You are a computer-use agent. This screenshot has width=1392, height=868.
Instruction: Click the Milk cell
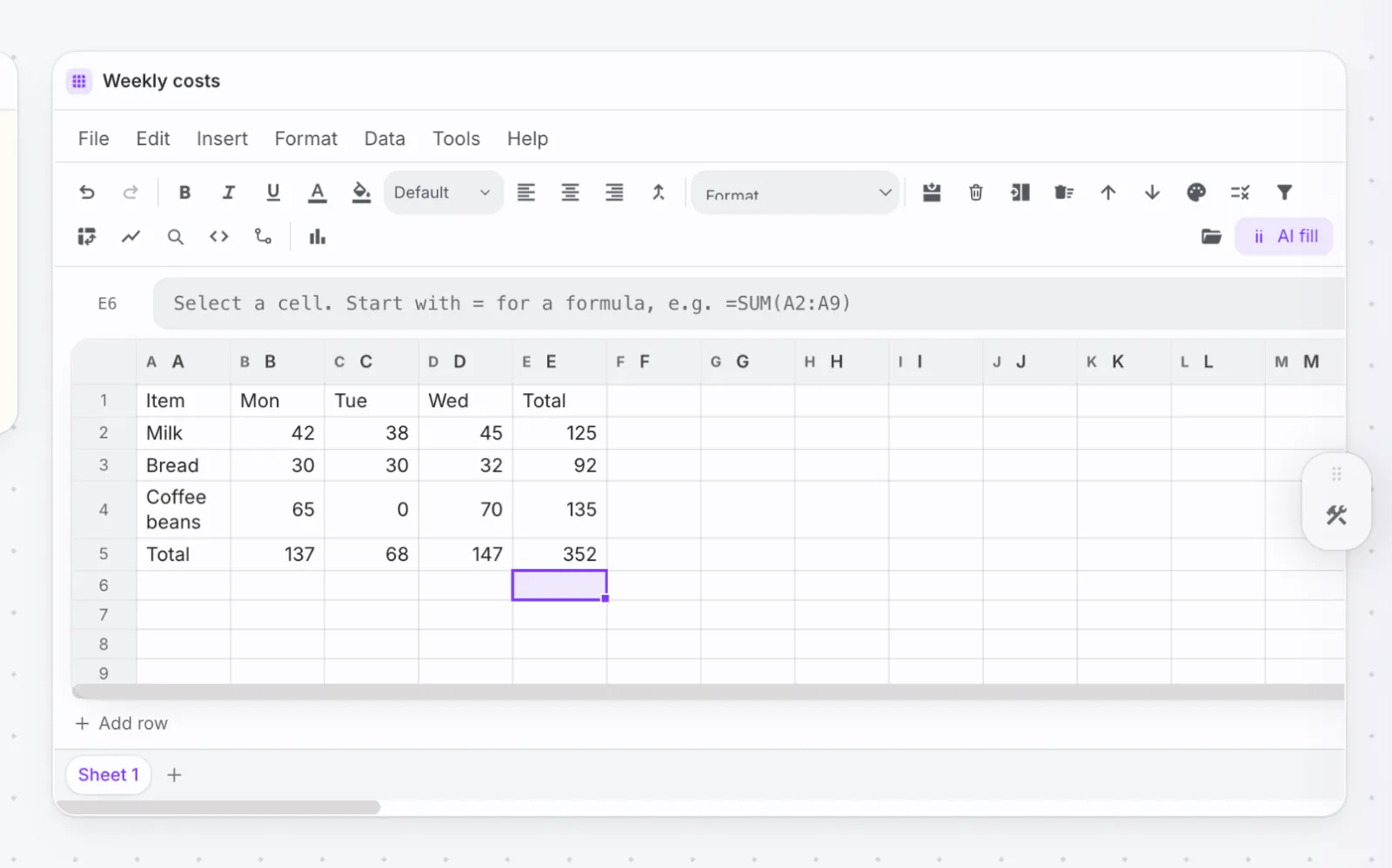pyautogui.click(x=184, y=433)
